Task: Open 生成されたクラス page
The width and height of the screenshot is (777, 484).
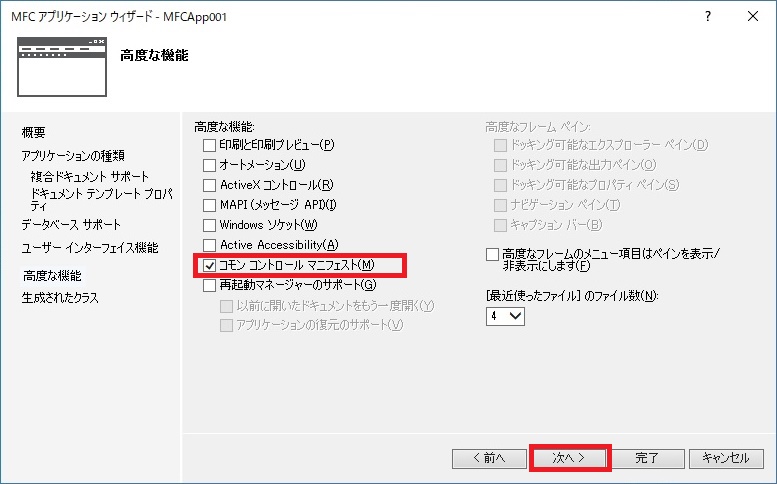Action: click(x=60, y=298)
